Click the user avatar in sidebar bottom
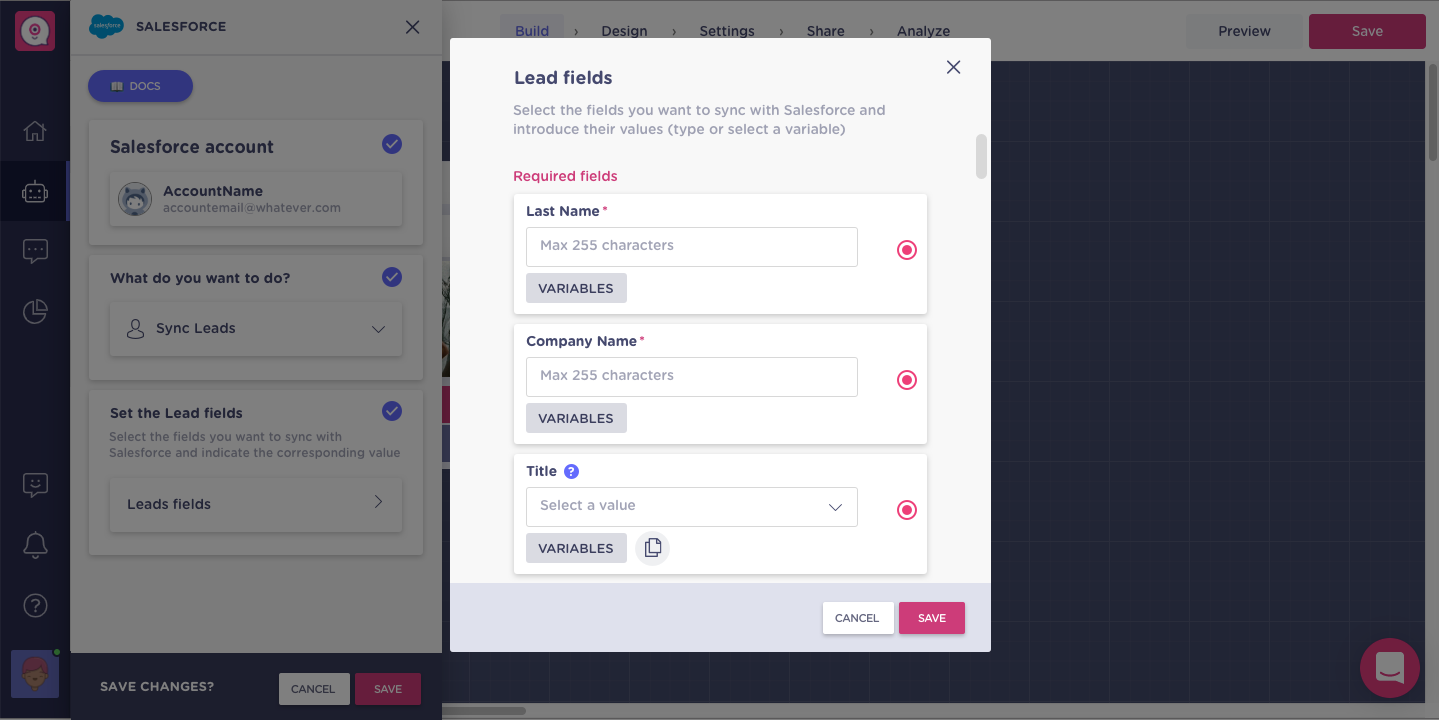 [35, 674]
